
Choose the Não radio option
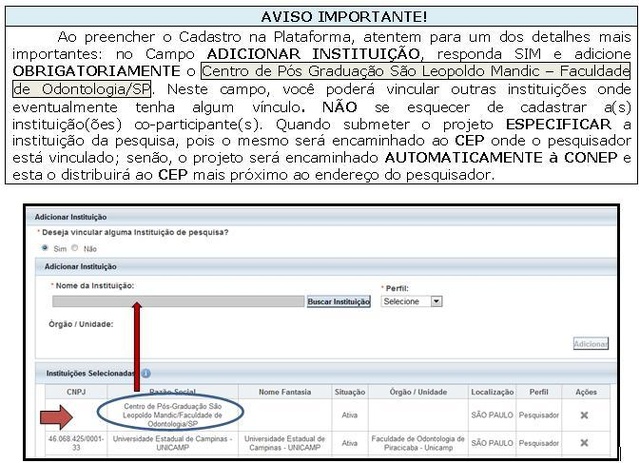(x=74, y=247)
